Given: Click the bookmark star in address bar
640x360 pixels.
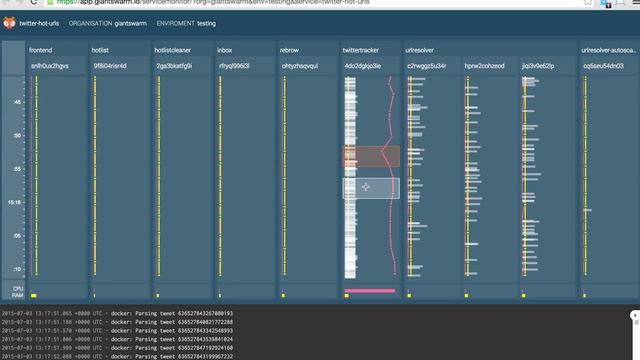Looking at the screenshot, I should pyautogui.click(x=588, y=2).
